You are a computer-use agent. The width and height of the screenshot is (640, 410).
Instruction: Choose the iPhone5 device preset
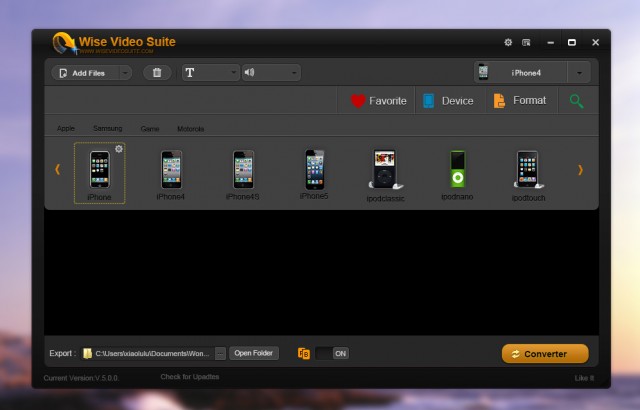click(x=314, y=174)
